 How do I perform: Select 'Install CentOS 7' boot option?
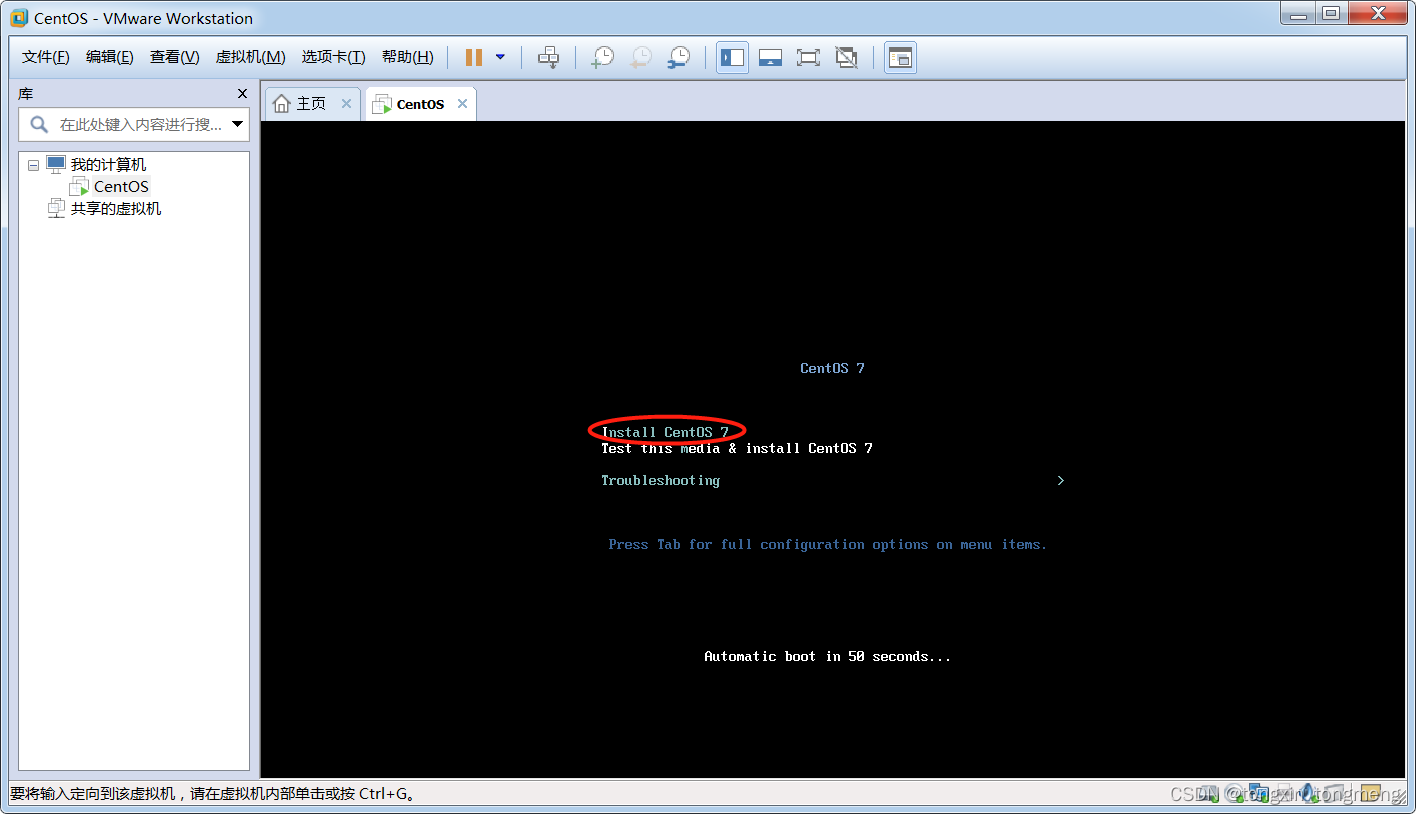665,432
